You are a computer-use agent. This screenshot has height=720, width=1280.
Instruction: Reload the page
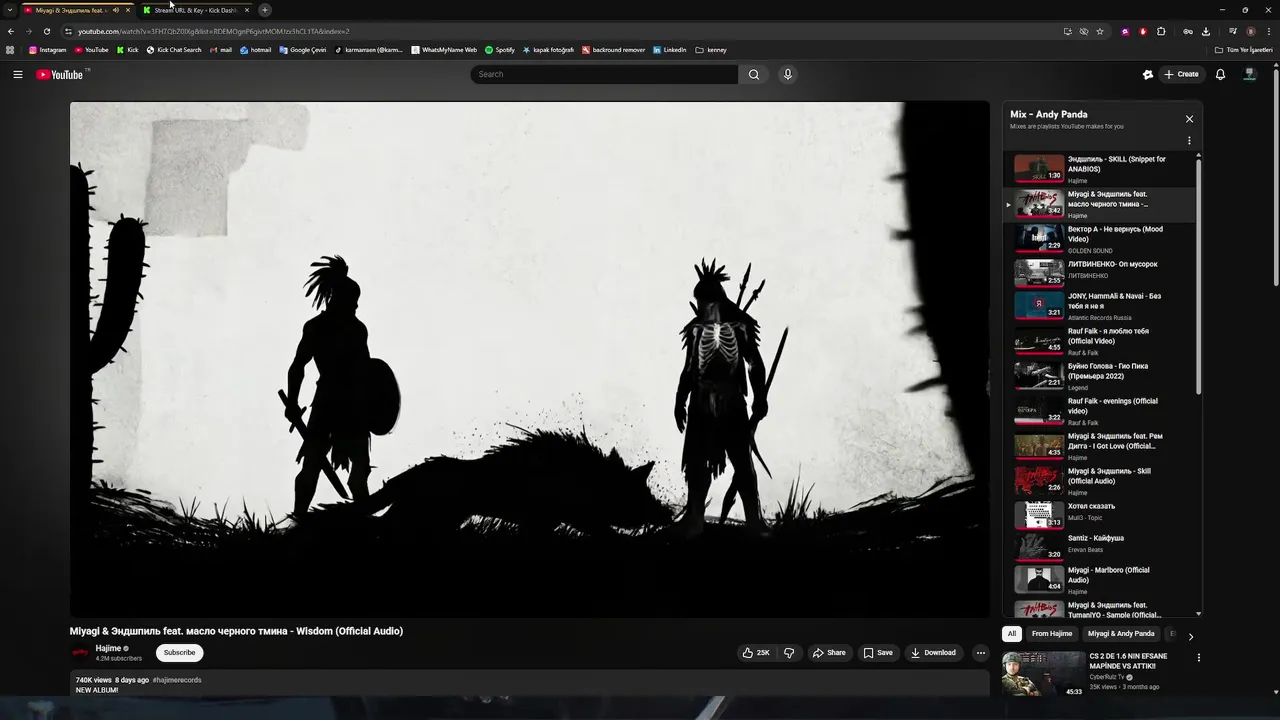(46, 31)
